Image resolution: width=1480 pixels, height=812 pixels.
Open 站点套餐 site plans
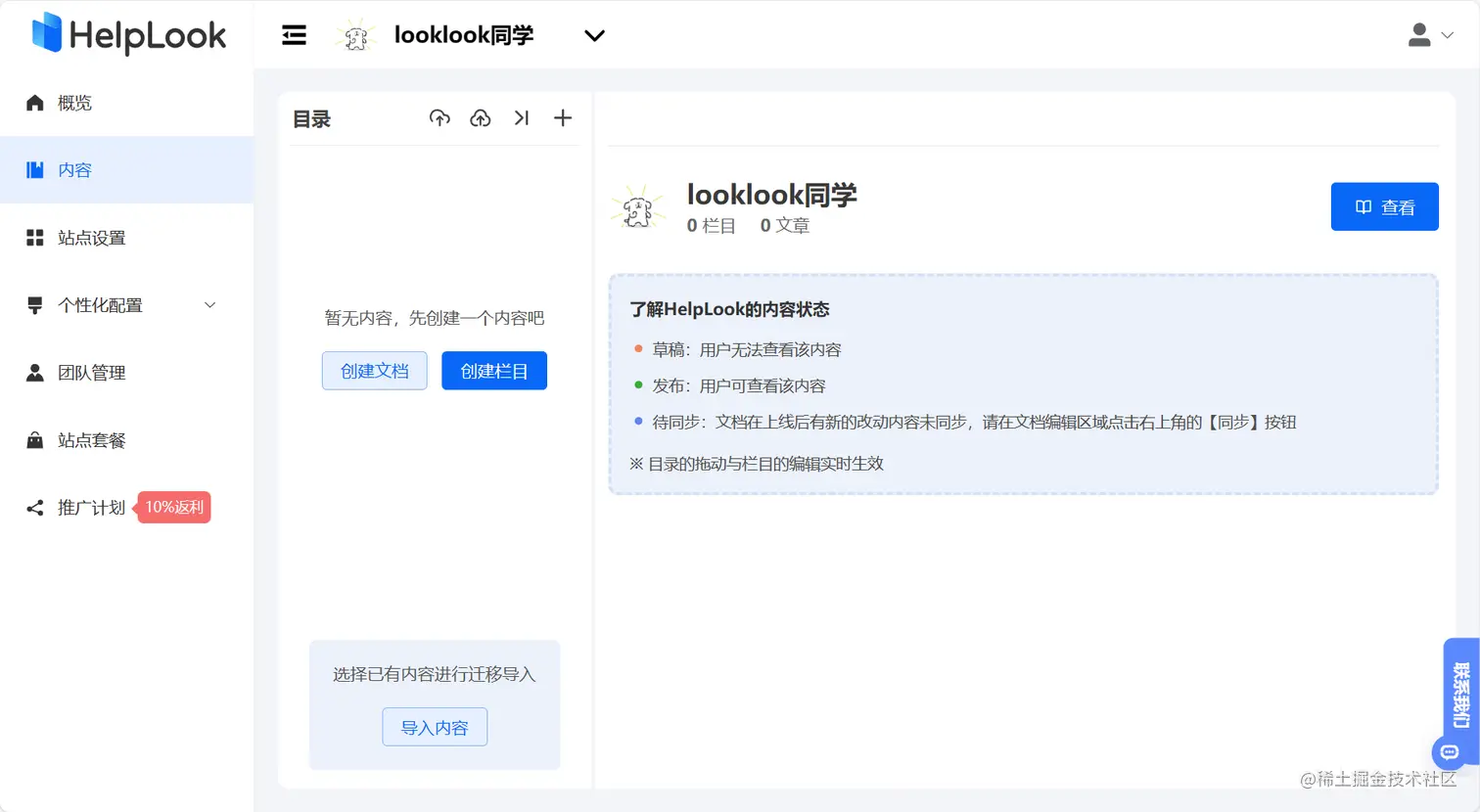point(126,440)
